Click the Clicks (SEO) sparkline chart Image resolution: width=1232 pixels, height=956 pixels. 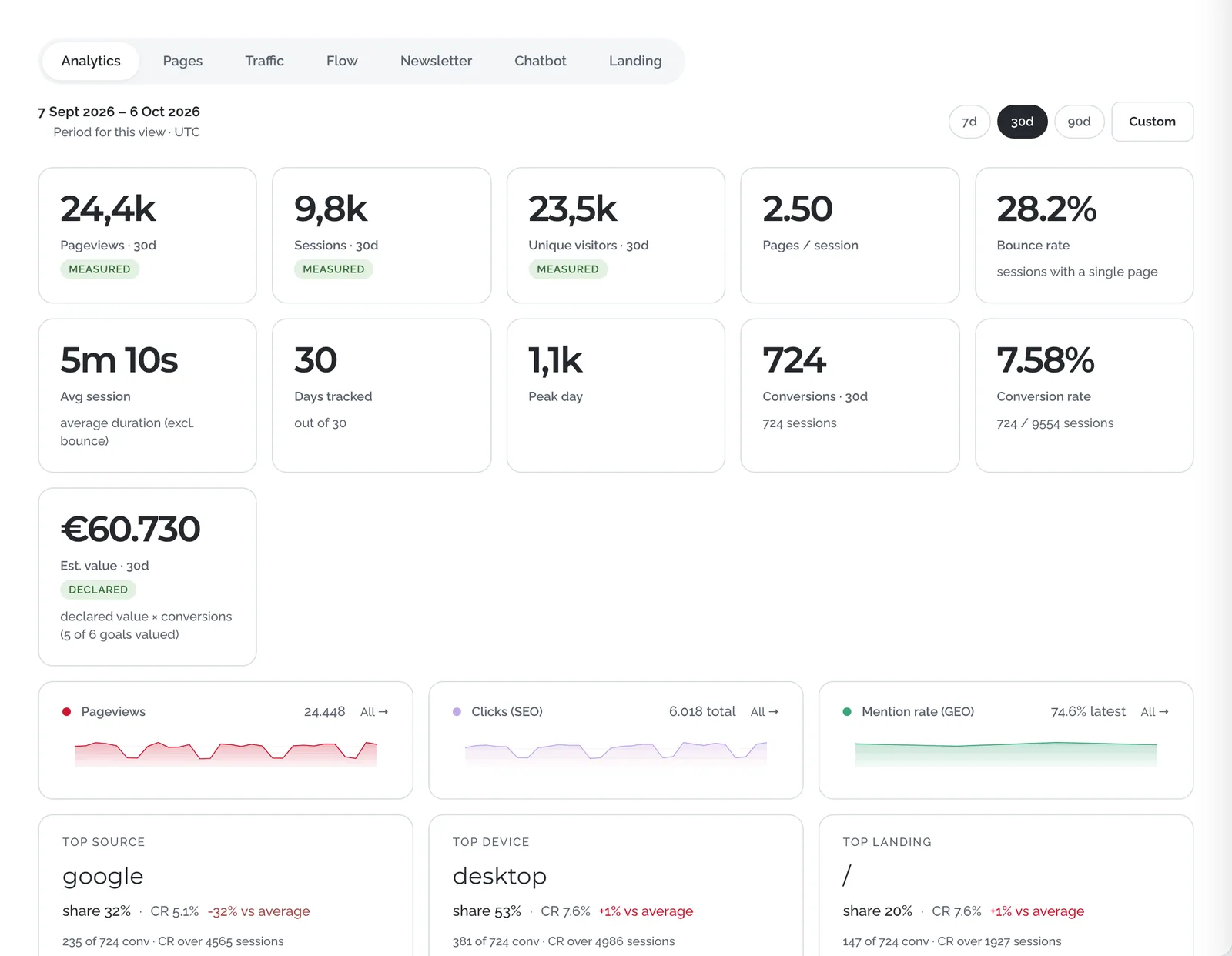(616, 753)
